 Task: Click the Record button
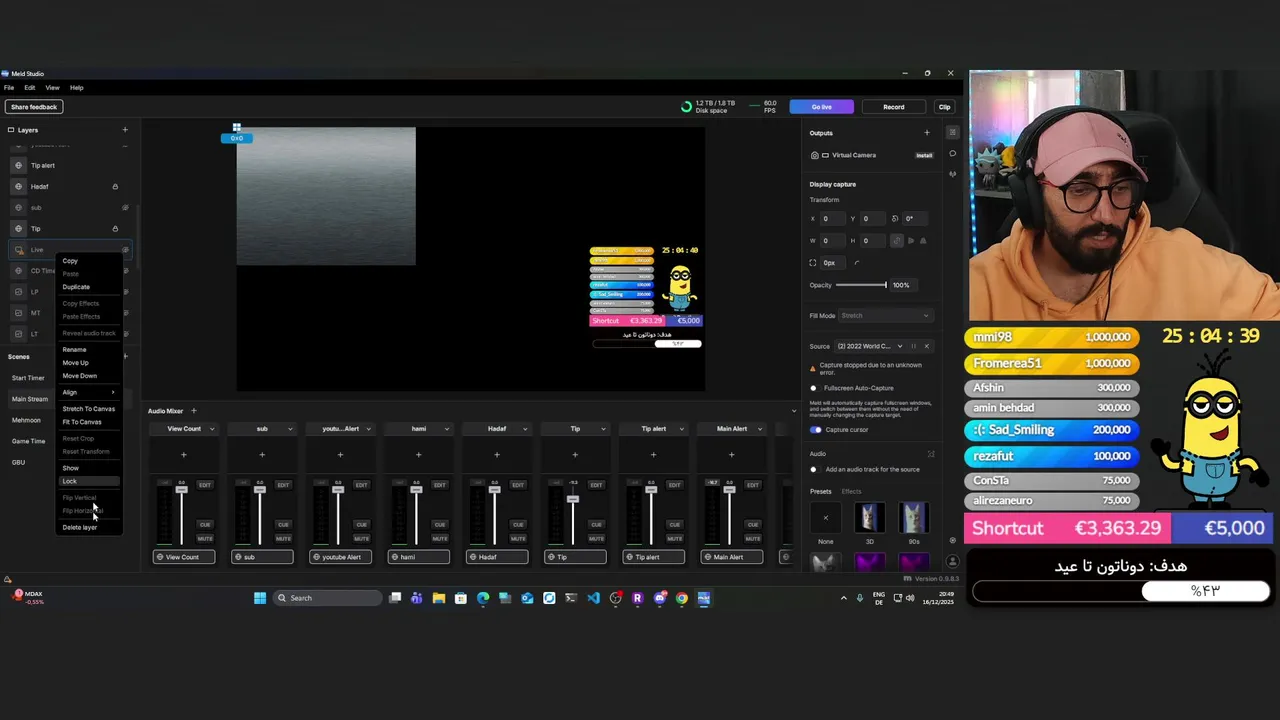click(893, 107)
